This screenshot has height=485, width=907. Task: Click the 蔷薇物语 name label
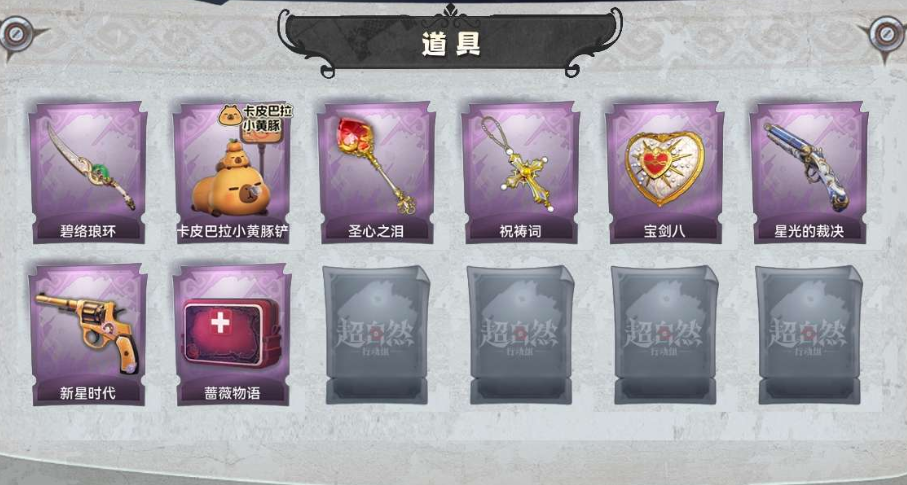coord(232,394)
